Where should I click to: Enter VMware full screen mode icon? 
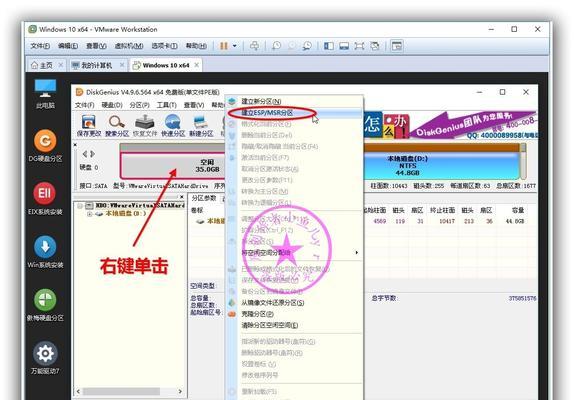coord(359,46)
